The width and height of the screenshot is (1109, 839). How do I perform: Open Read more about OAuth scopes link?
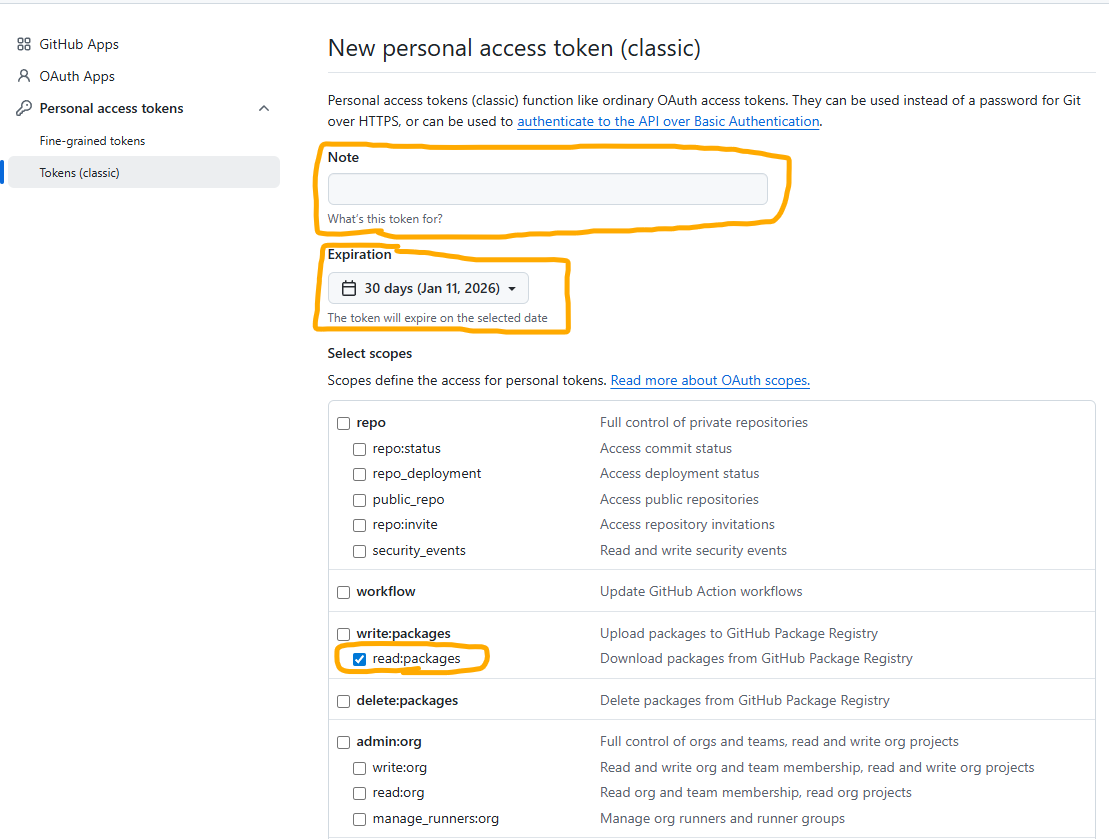[x=710, y=380]
